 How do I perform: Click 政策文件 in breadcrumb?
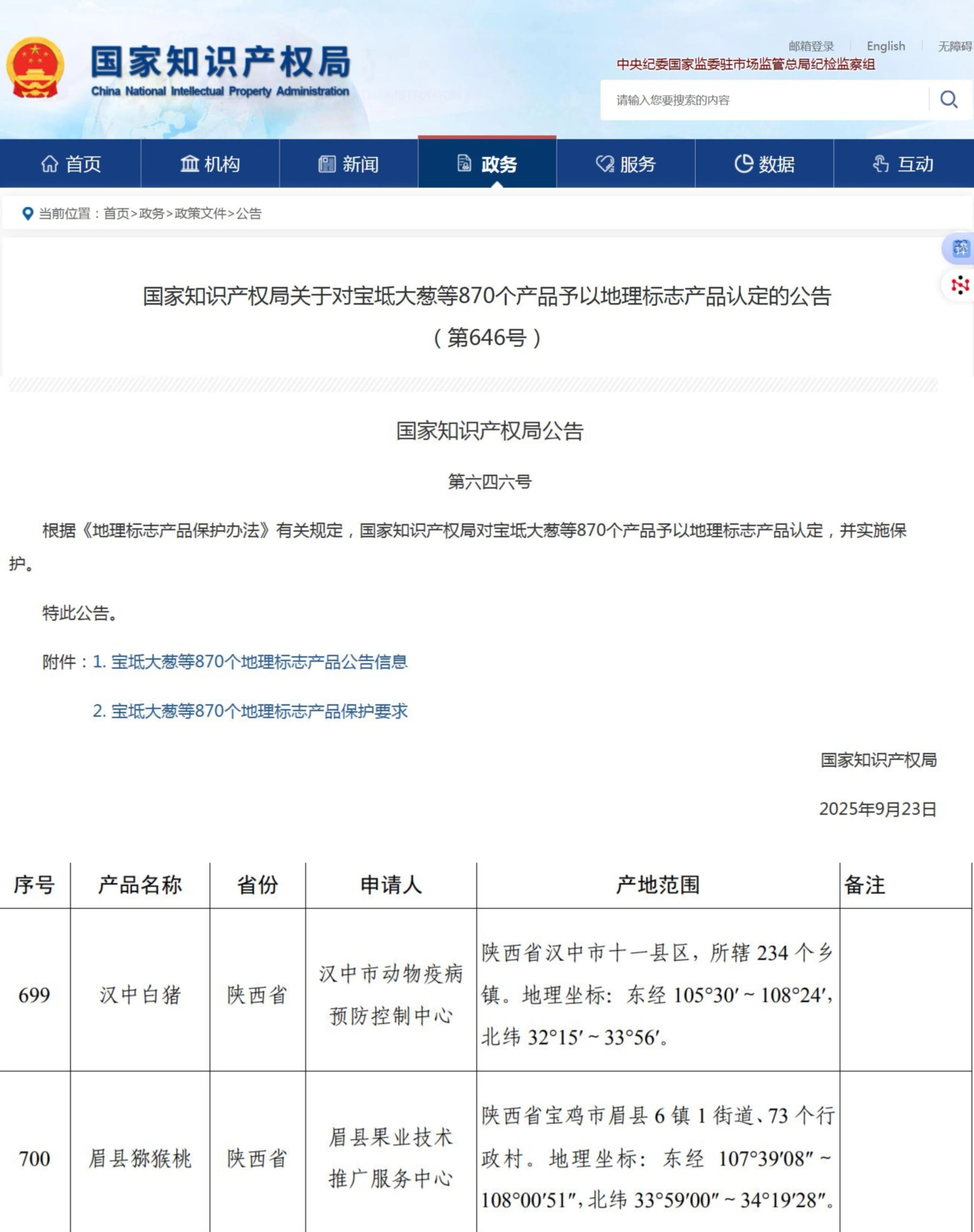200,214
